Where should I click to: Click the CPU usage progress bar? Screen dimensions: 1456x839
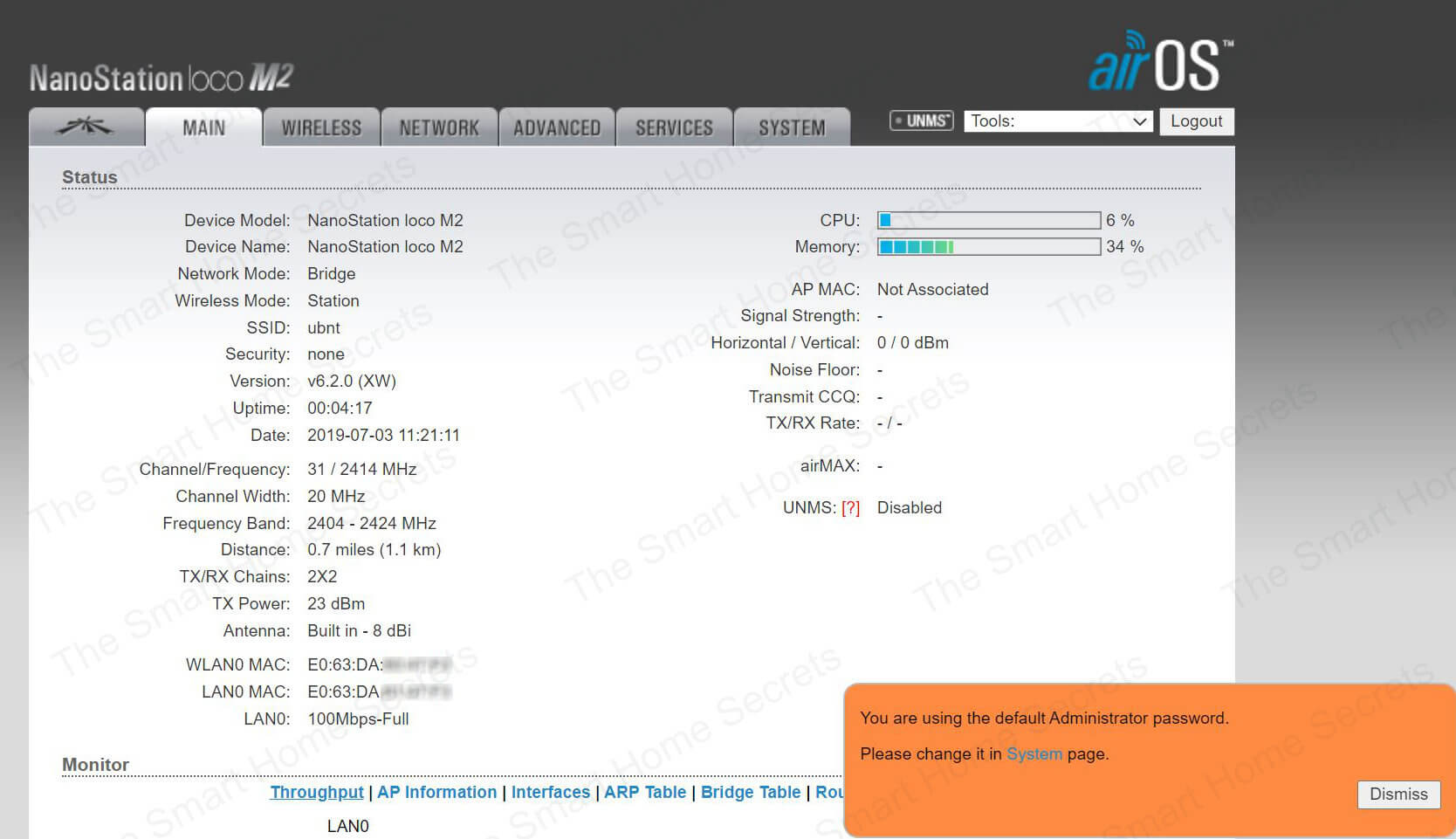coord(988,220)
